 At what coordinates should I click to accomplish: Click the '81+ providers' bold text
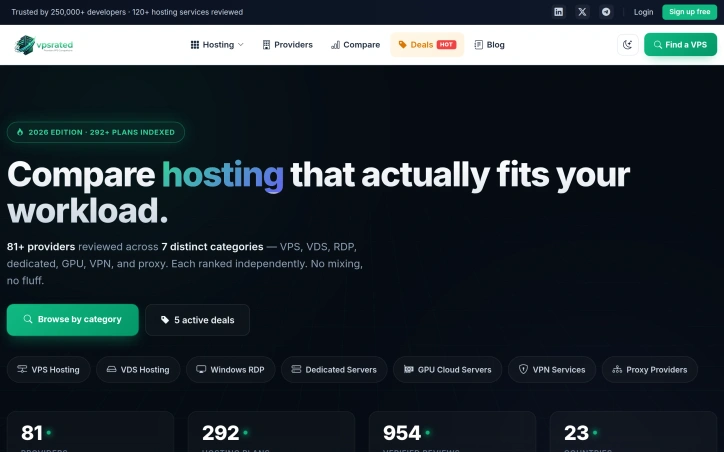click(x=41, y=247)
